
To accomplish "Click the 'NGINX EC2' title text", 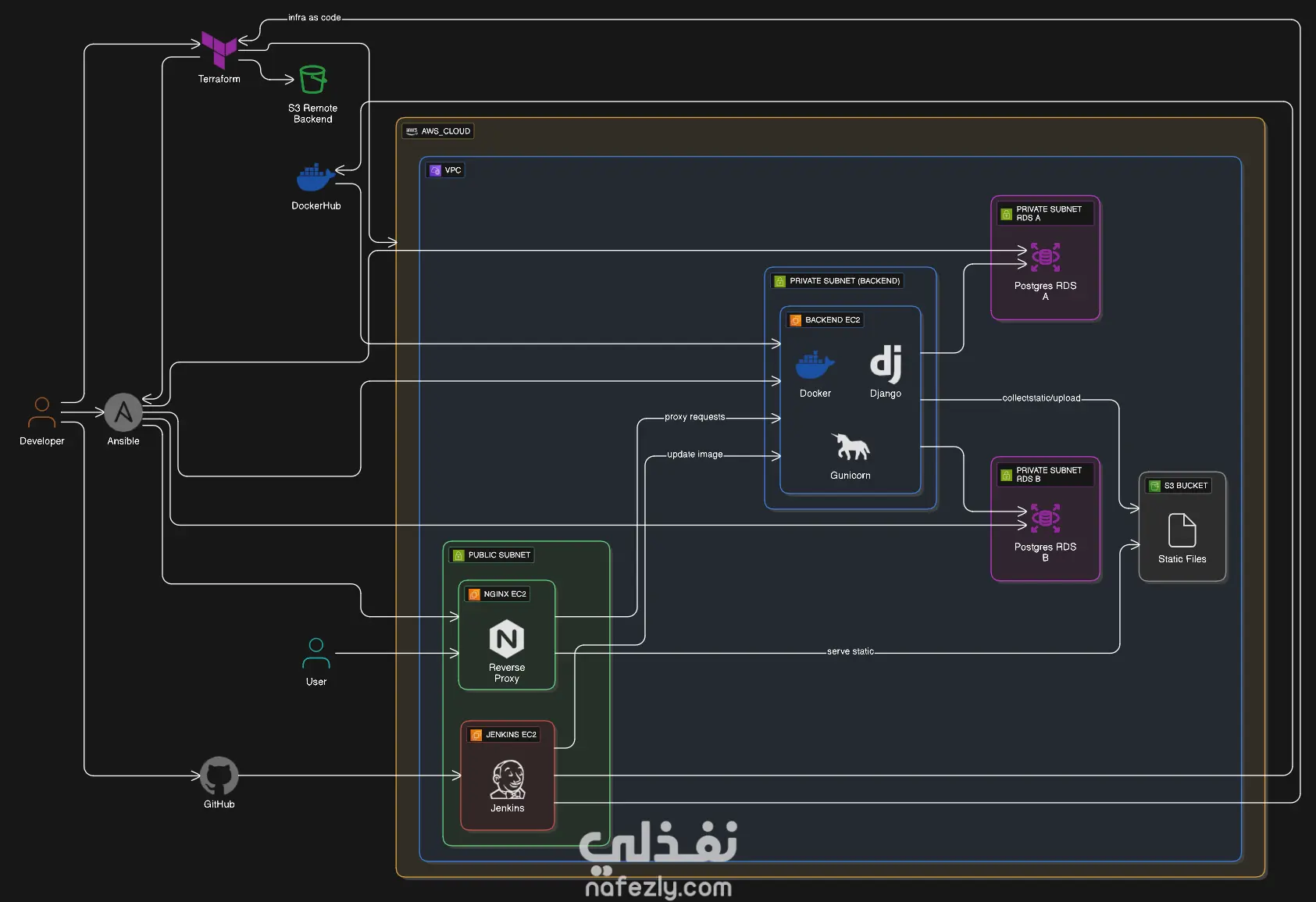I will point(505,594).
